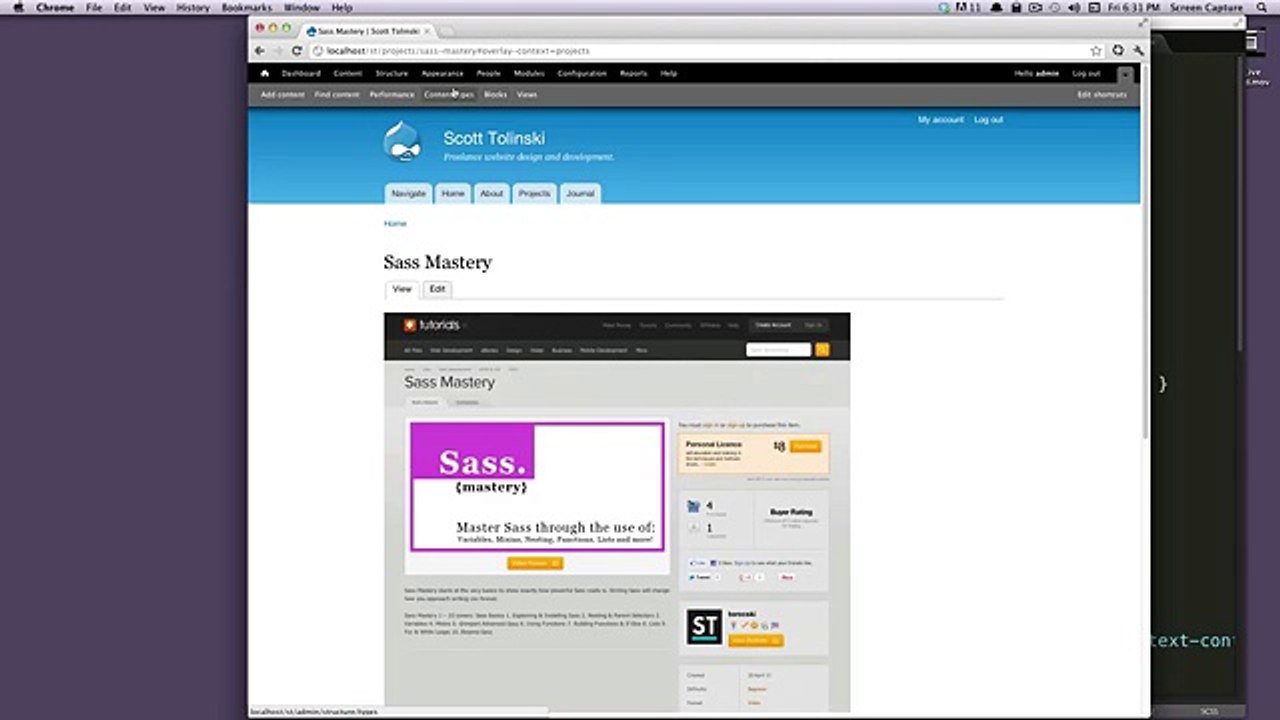Click Log out beside My account

pyautogui.click(x=989, y=119)
